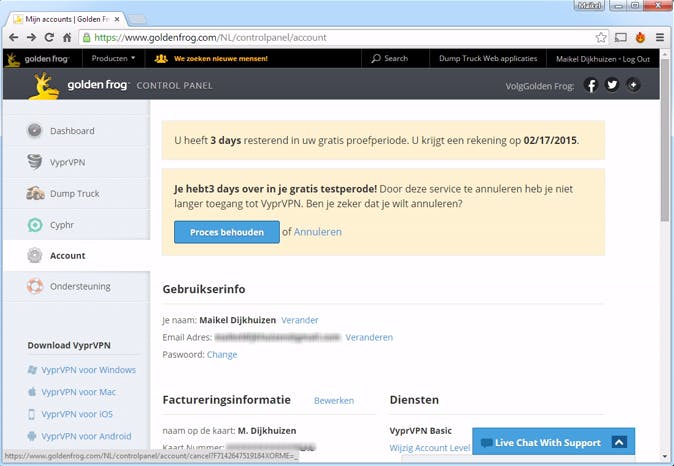Switch to the Mijn accounts browser tab
The height and width of the screenshot is (466, 674).
[x=67, y=19]
